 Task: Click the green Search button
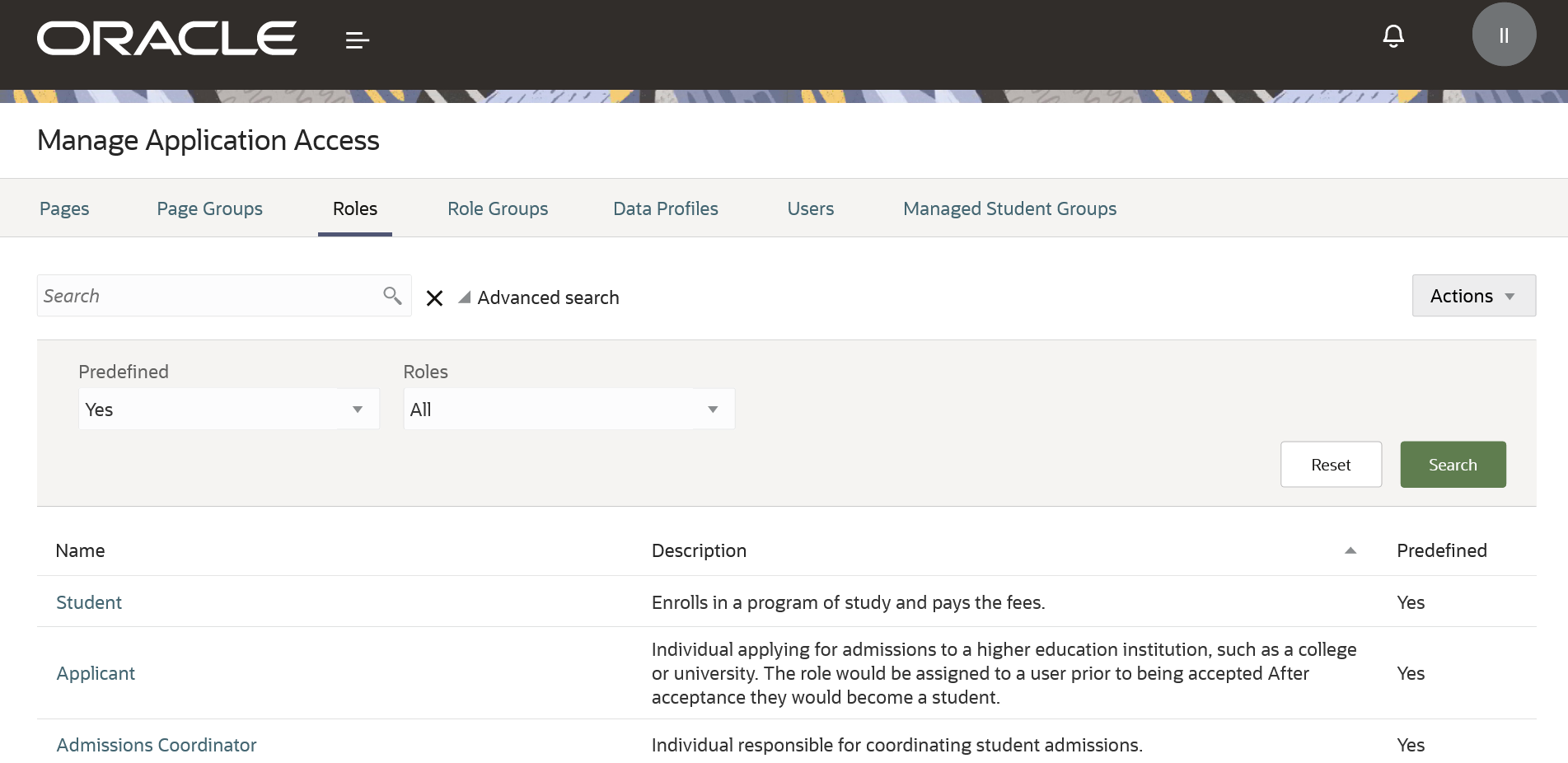(1452, 465)
